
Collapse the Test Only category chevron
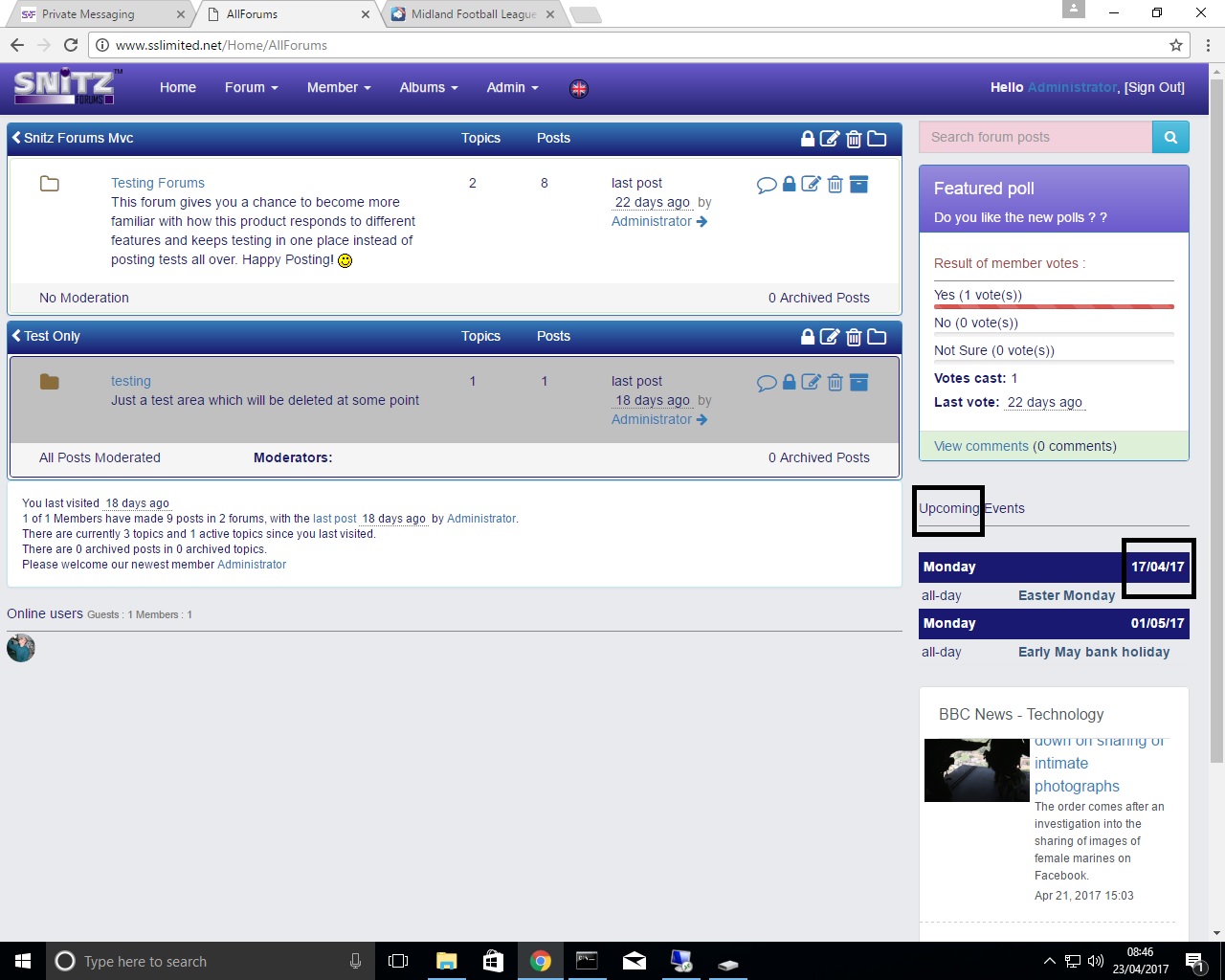tap(16, 336)
